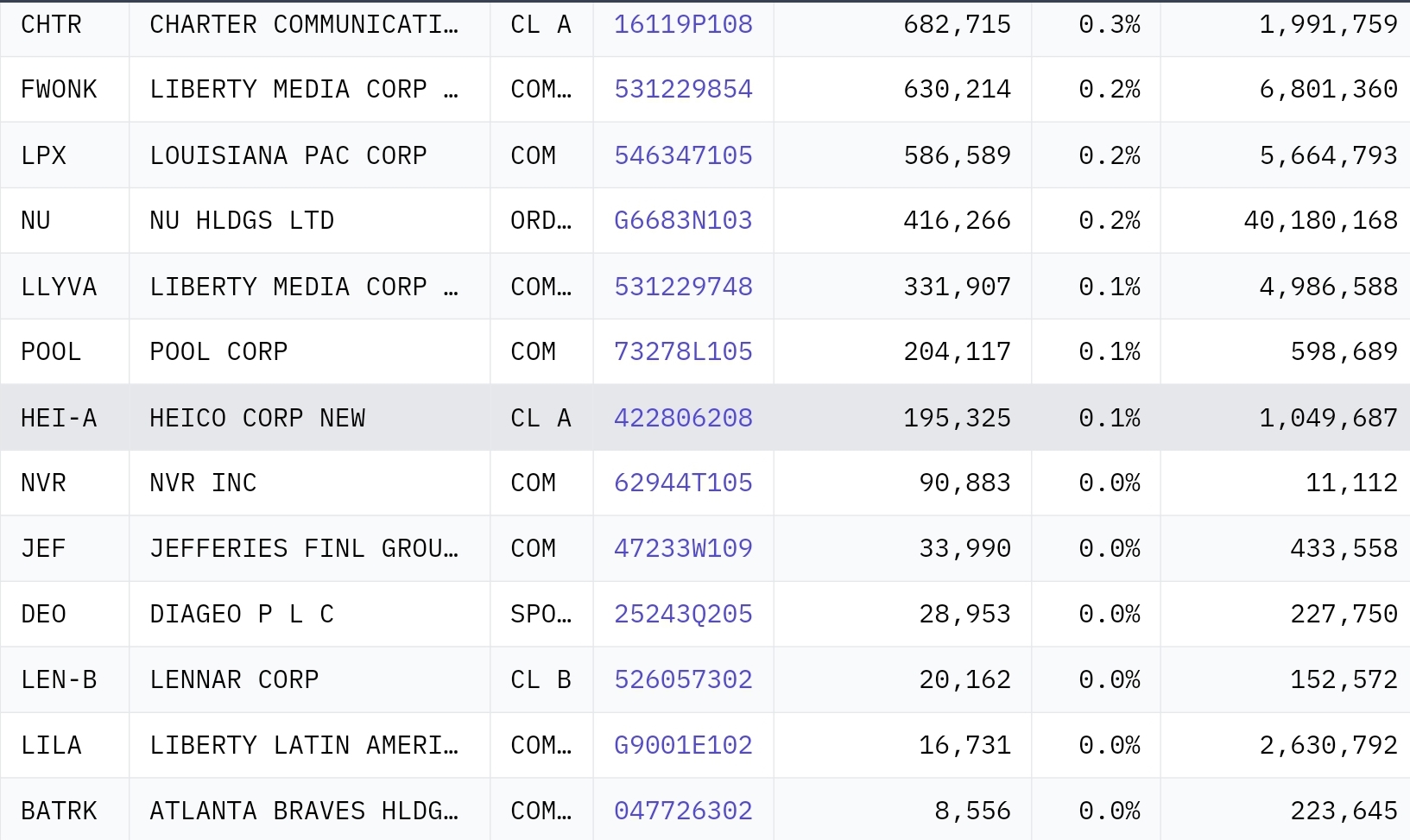Click shares 227,750 in DEO row

pyautogui.click(x=1344, y=614)
